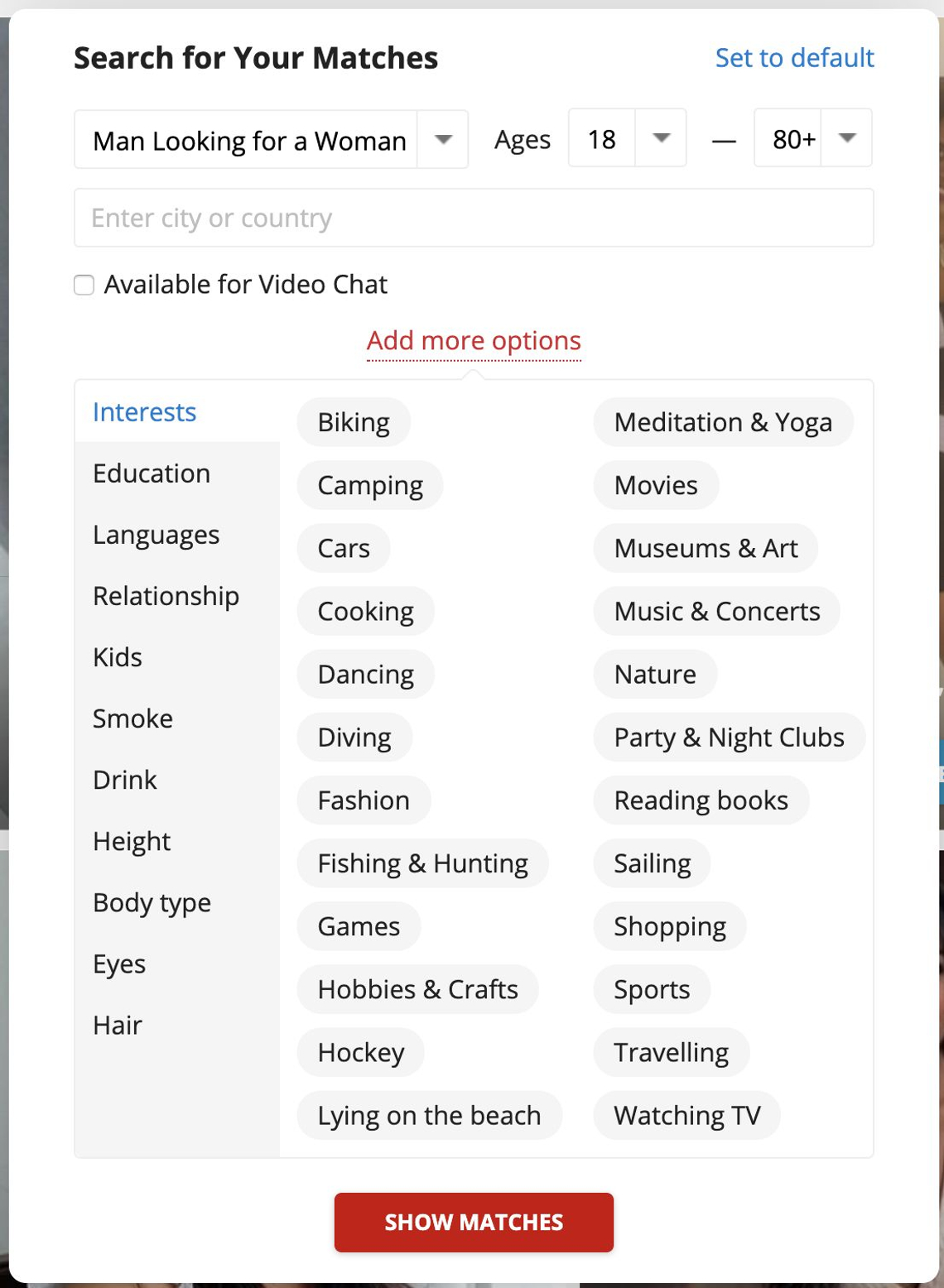Click the Add more options link
The height and width of the screenshot is (1288, 944).
click(474, 340)
